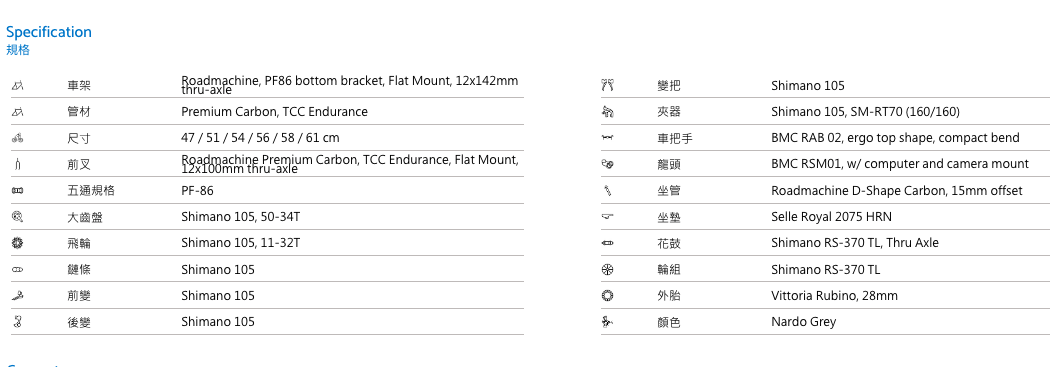This screenshot has height=367, width=1050.
Task: Click the seatpost icon beside 坐管
Action: point(607,191)
